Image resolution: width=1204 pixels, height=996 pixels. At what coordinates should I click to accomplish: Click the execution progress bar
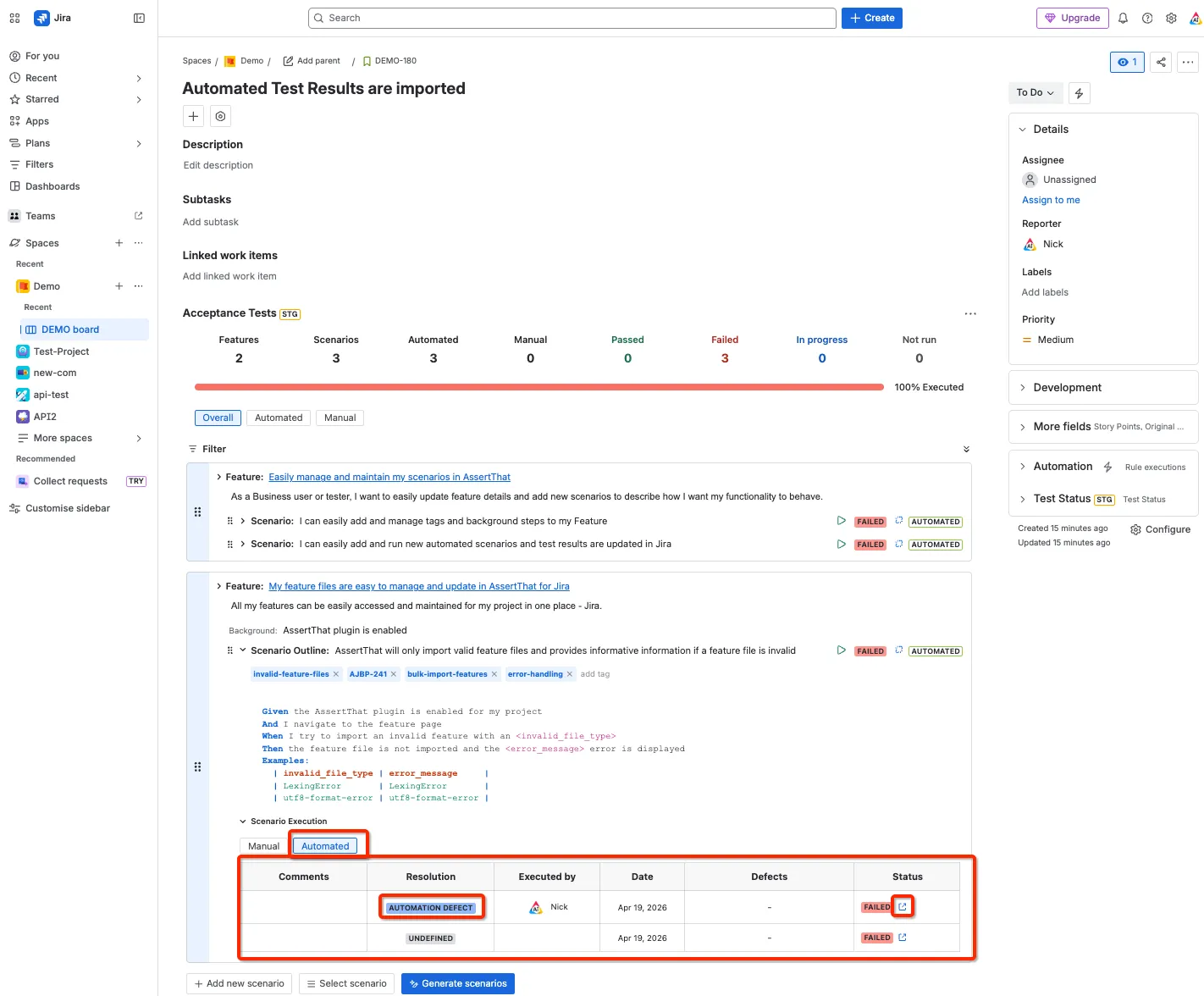(539, 387)
